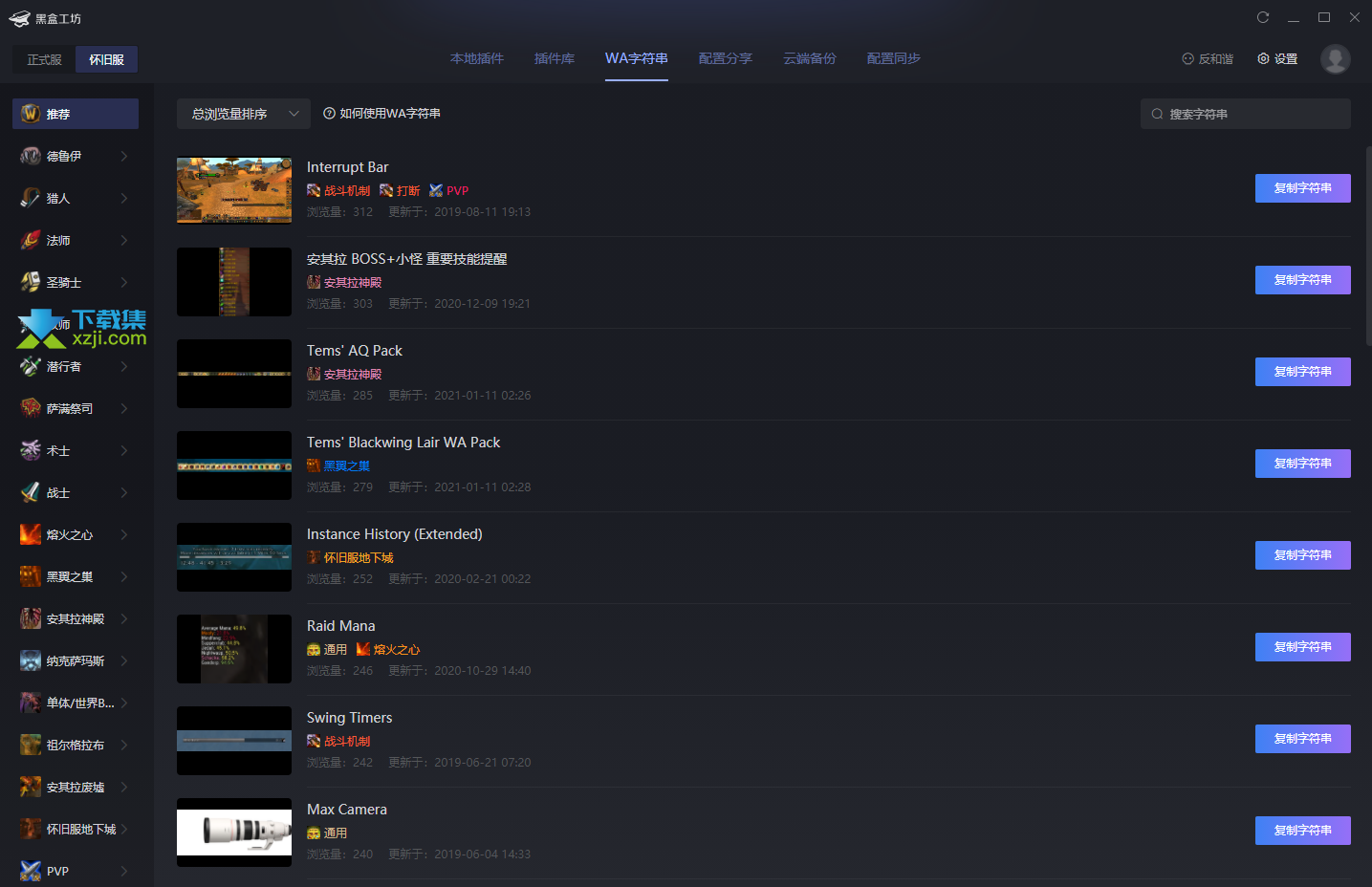Screen dimensions: 1372x887
Task: Switch to 正式服 server toggle
Action: pyautogui.click(x=44, y=59)
